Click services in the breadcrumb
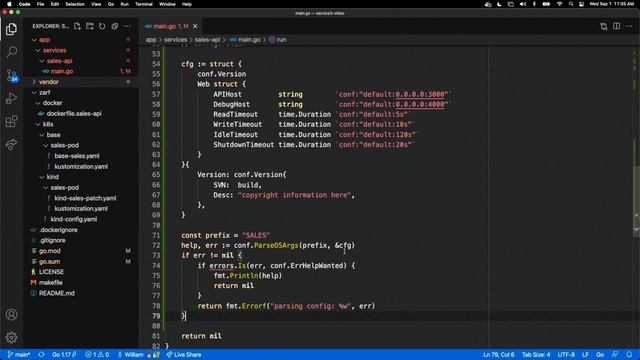Viewport: 640px width, 360px height. tap(176, 40)
